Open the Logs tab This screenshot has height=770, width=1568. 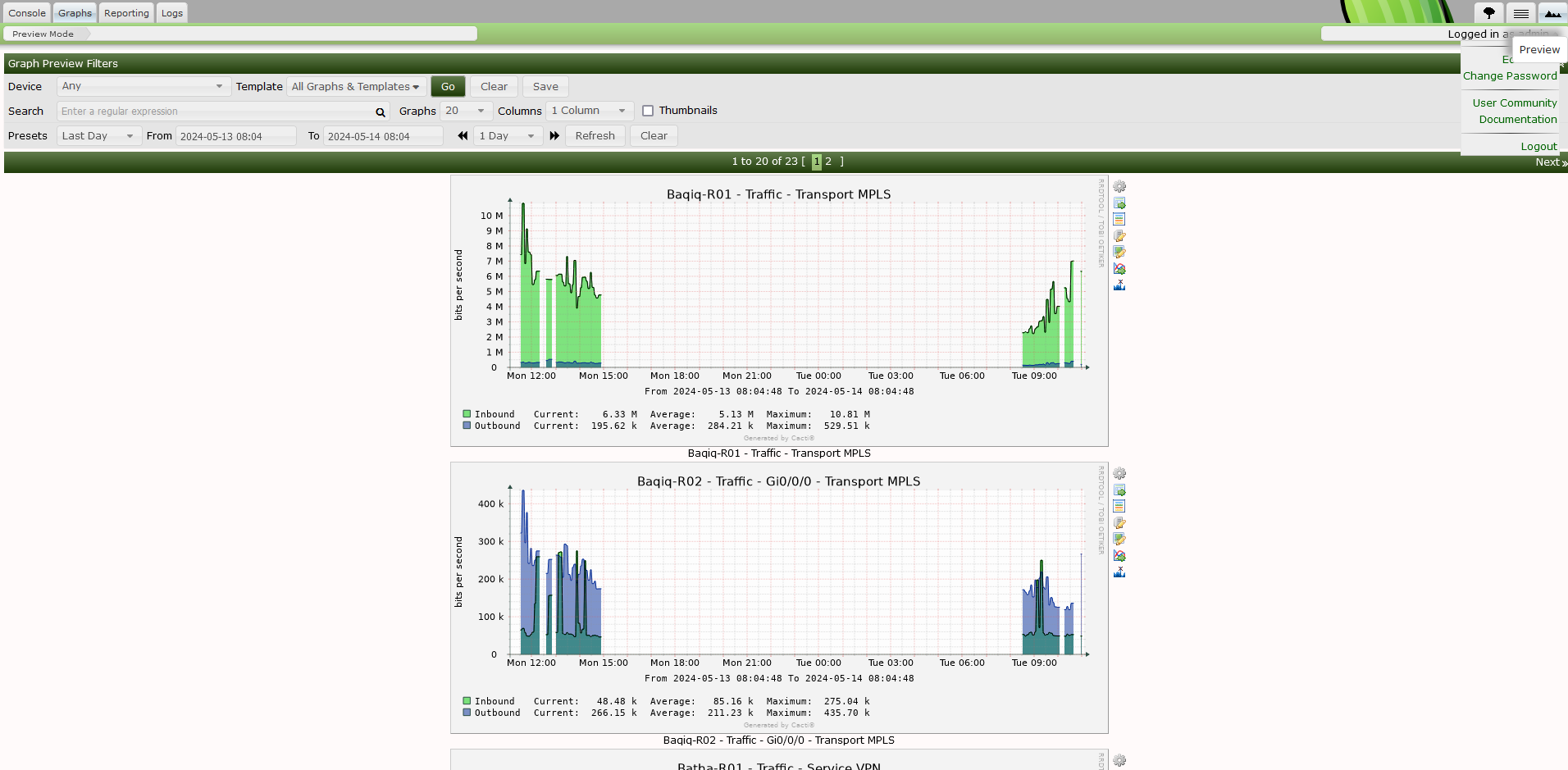172,13
